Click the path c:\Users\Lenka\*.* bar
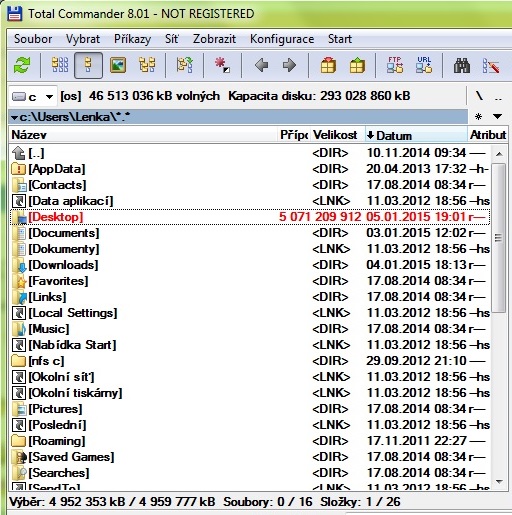The height and width of the screenshot is (515, 512). click(238, 117)
